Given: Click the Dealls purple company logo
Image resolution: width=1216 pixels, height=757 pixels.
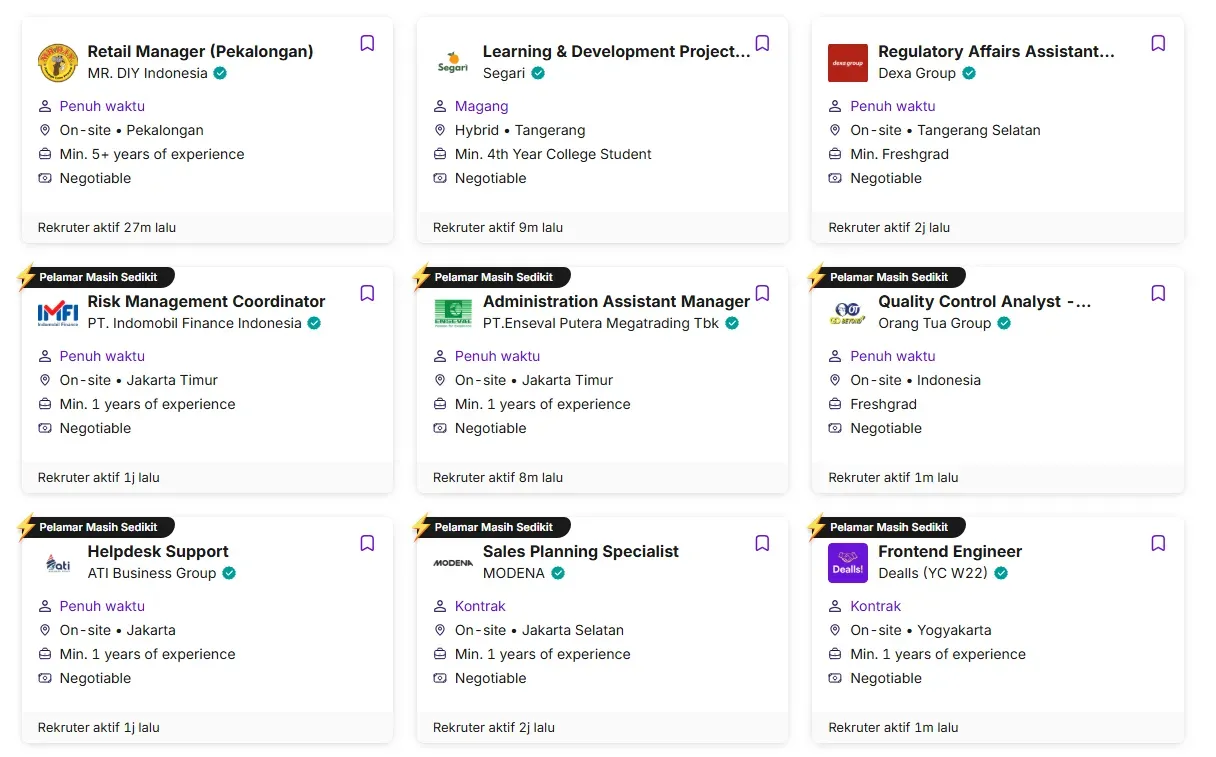Looking at the screenshot, I should pos(848,563).
